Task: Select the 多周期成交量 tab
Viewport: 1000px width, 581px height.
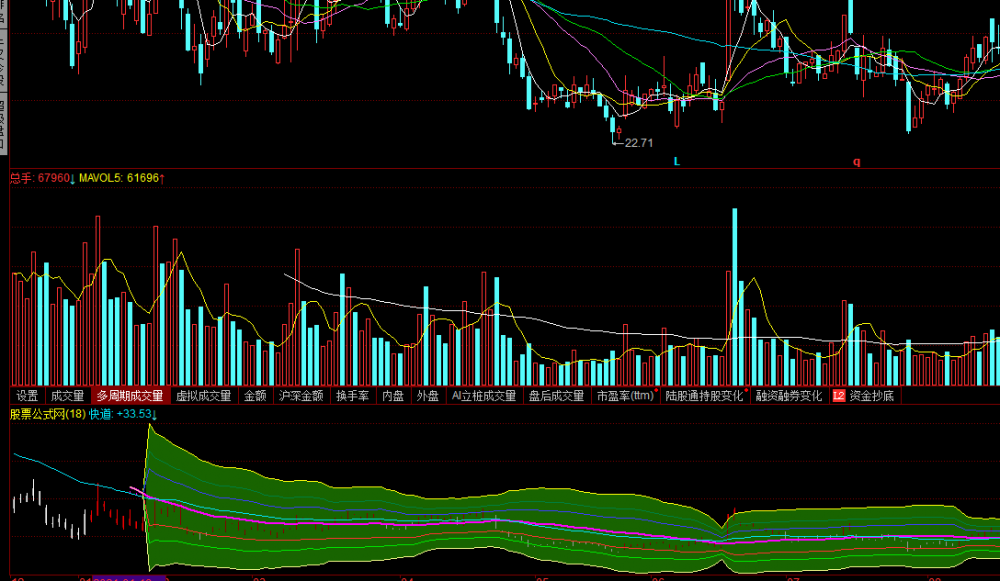Action: click(130, 396)
